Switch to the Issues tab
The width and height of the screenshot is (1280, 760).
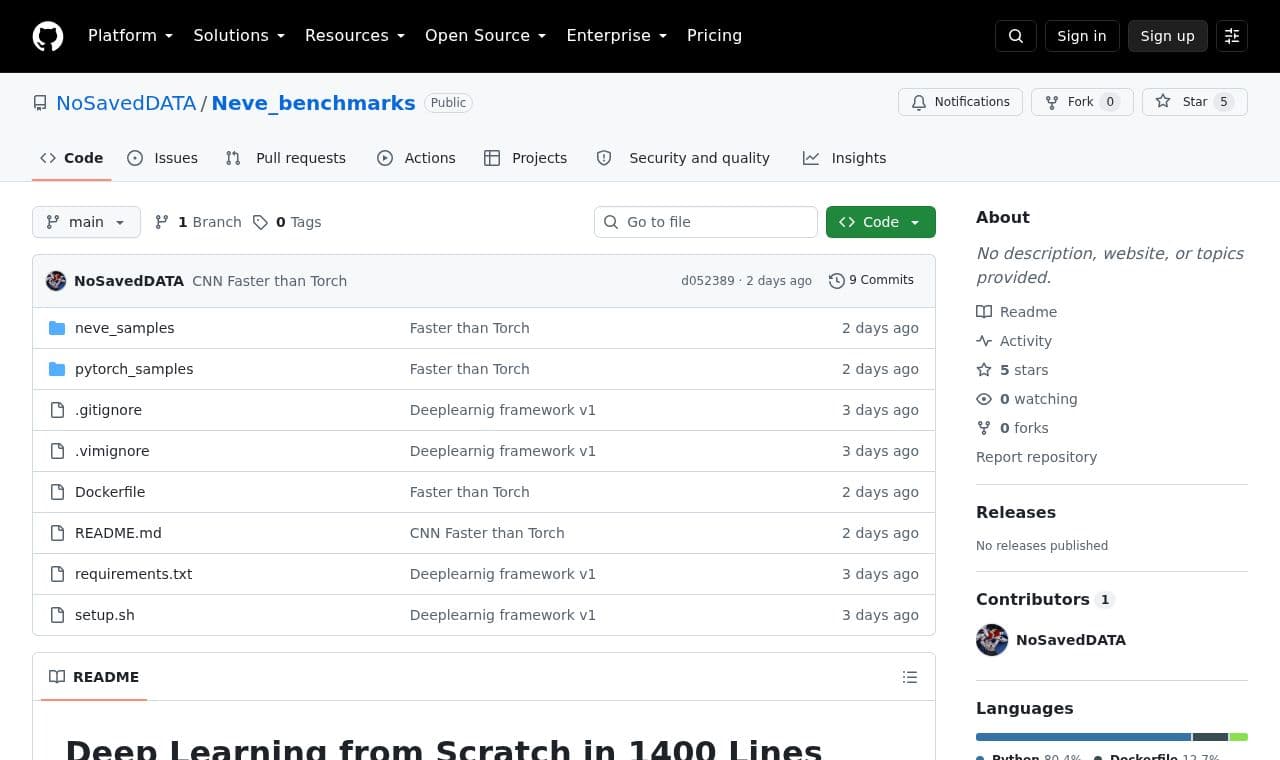click(163, 158)
